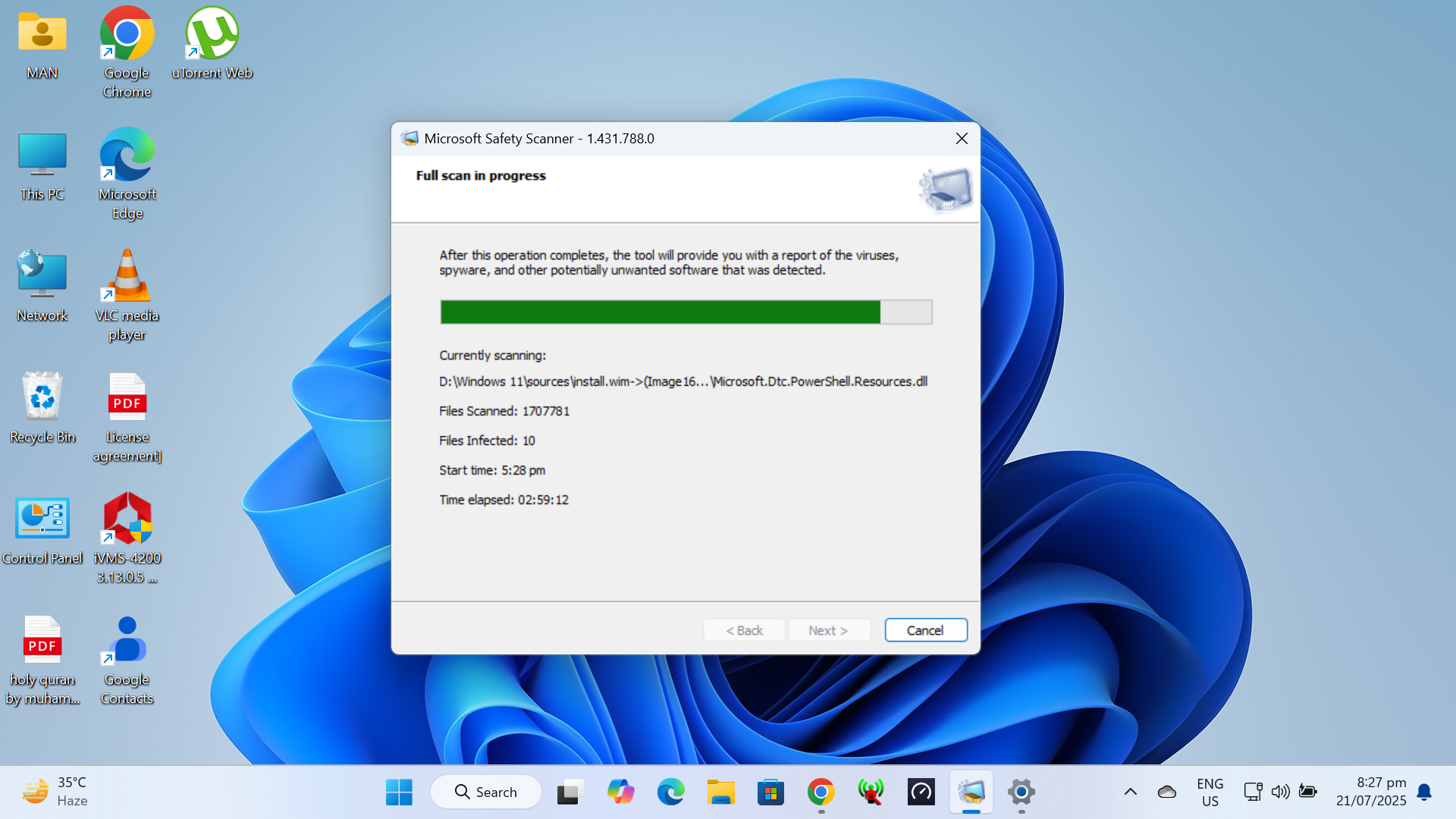Open Windows Settings from the taskbar
The image size is (1456, 819).
tap(1021, 791)
